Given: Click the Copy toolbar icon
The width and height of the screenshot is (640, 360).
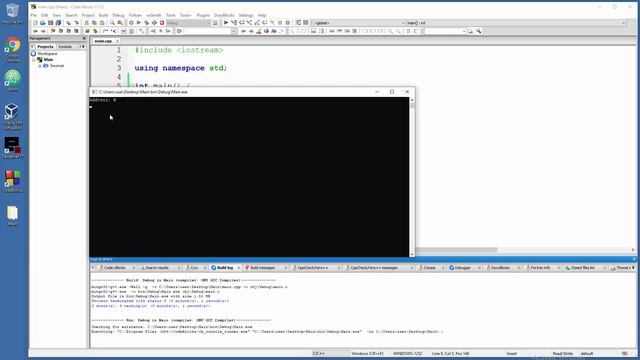Looking at the screenshot, I should point(94,23).
